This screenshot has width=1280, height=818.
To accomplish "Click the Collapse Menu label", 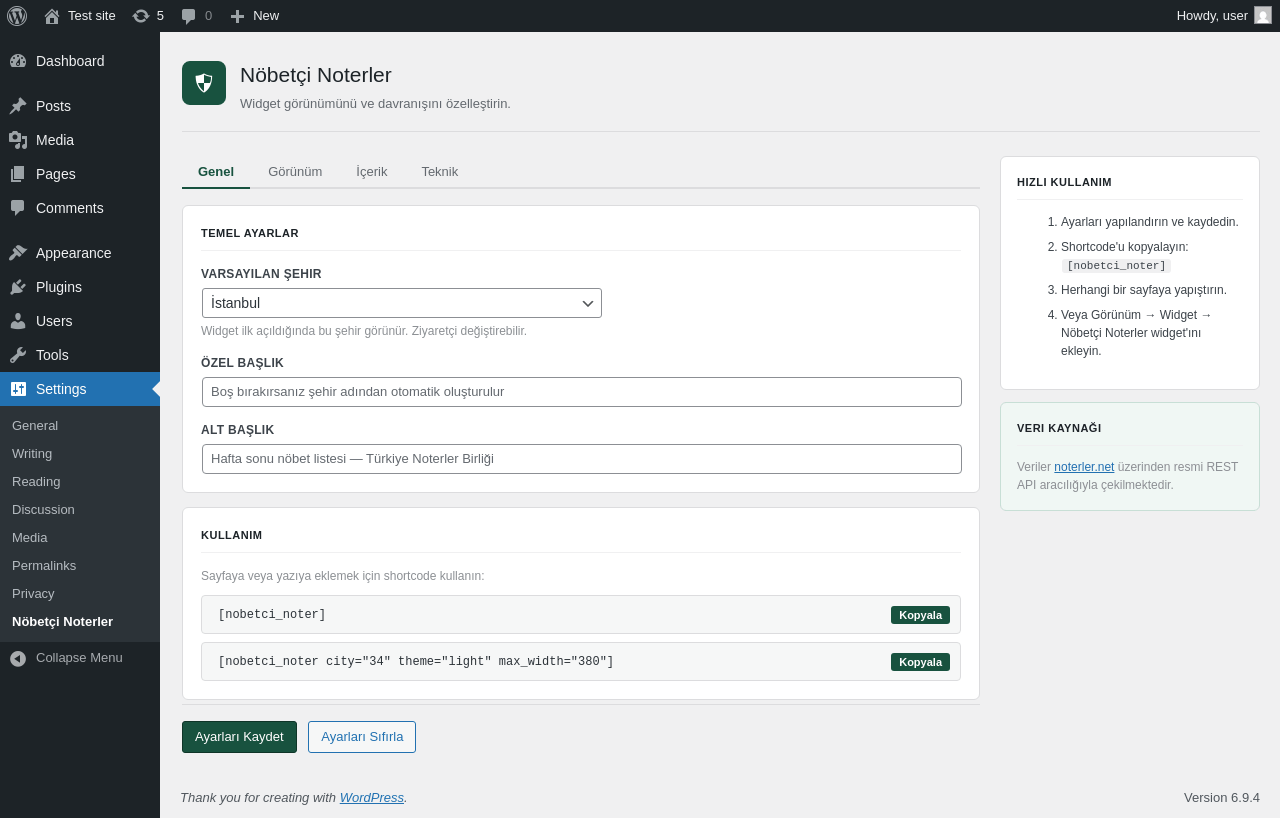I will tap(79, 658).
